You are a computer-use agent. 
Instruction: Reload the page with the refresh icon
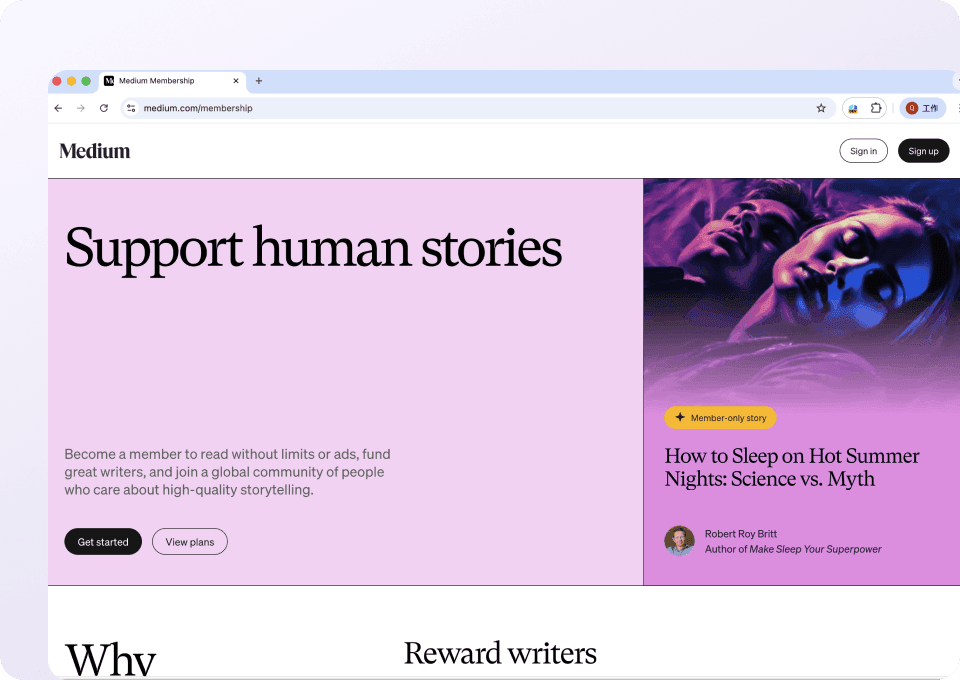(104, 108)
